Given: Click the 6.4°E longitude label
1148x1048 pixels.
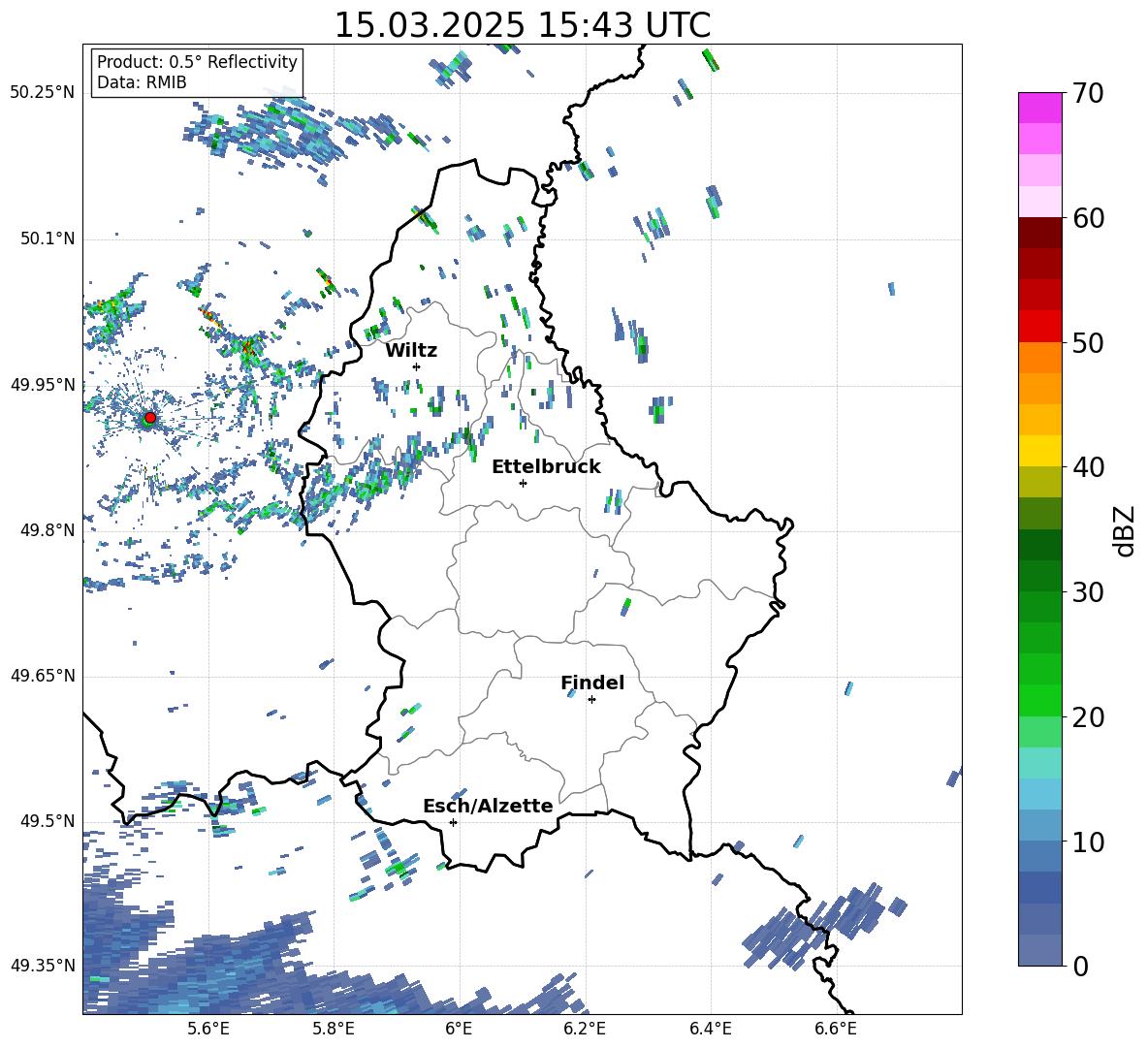Looking at the screenshot, I should pyautogui.click(x=710, y=1029).
